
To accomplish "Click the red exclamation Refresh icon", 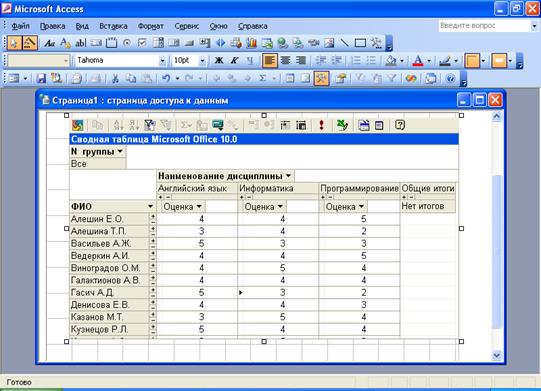I will click(x=322, y=125).
